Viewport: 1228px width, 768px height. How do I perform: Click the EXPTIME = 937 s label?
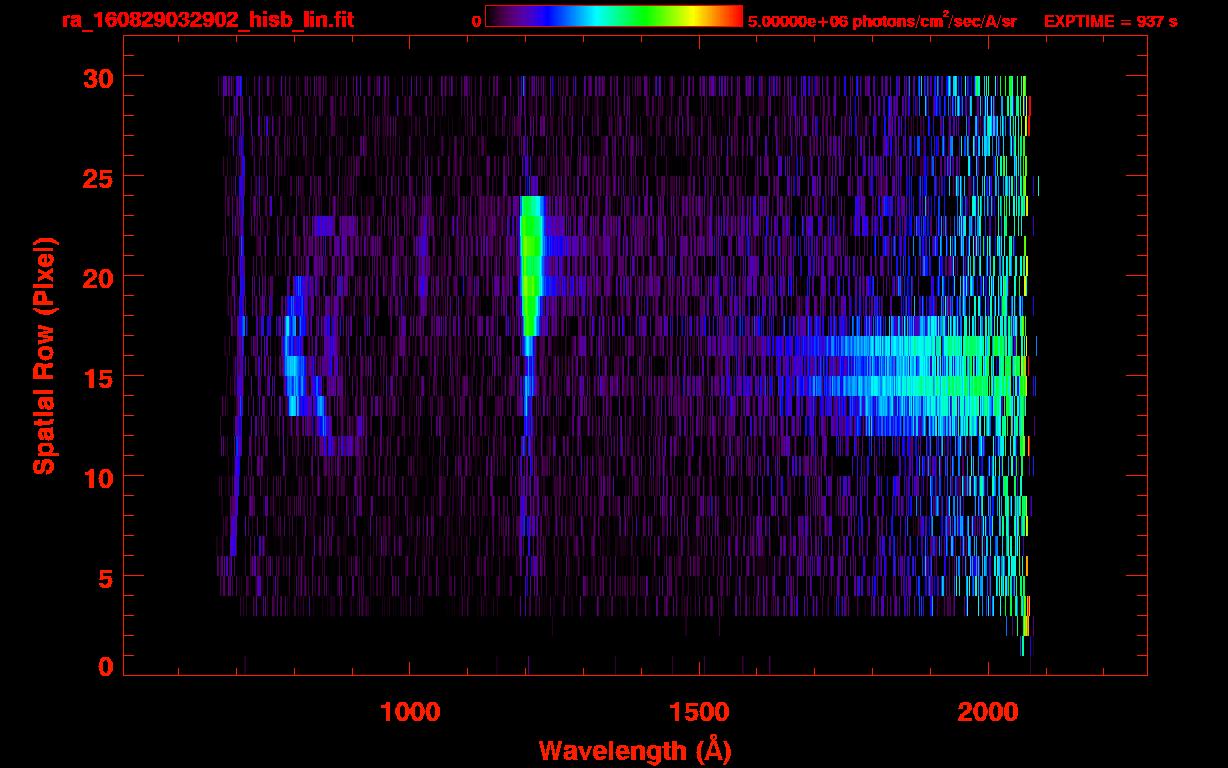[1110, 21]
